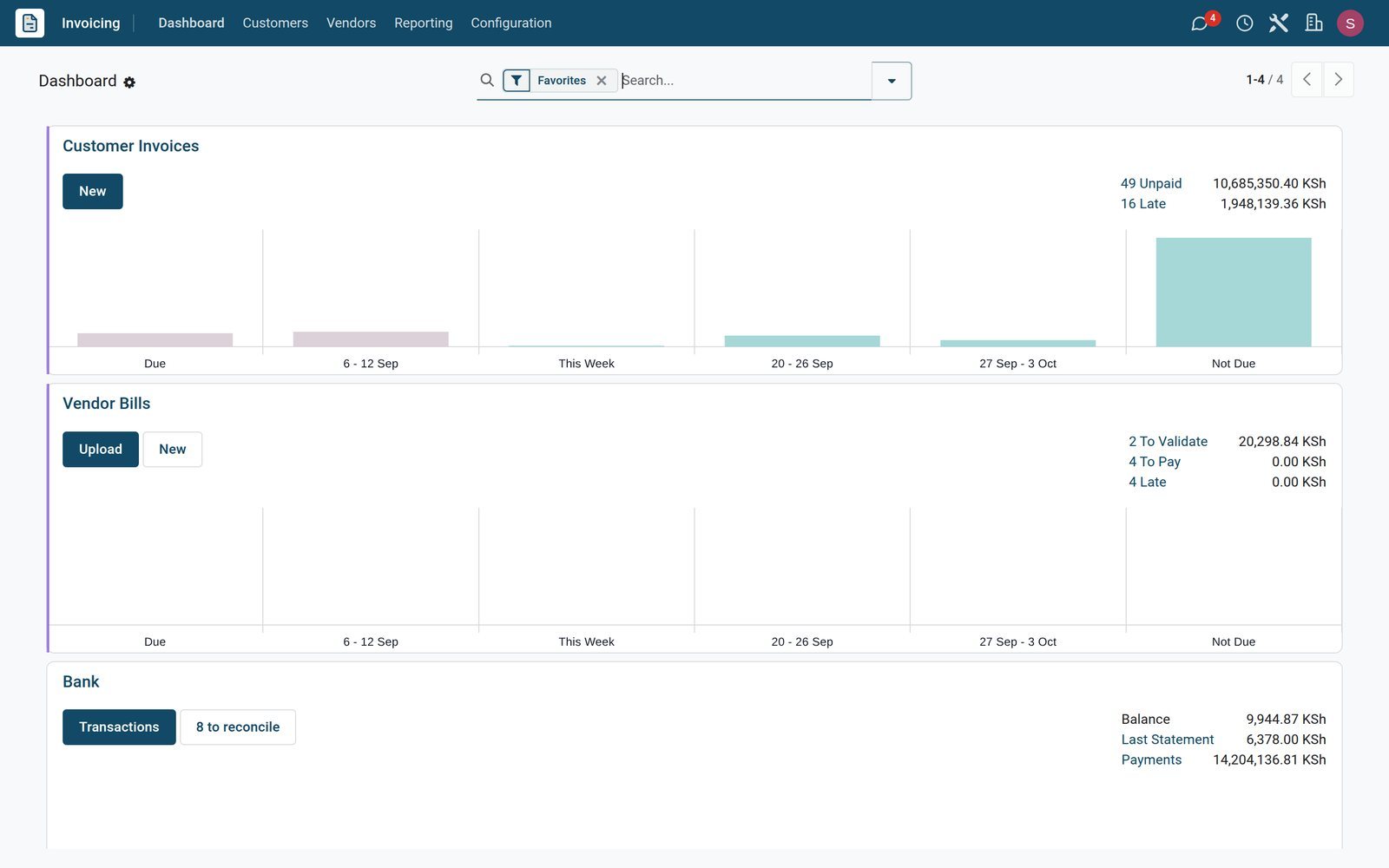Open 2 To Validate bills link
Viewport: 1389px width, 868px height.
click(1168, 442)
